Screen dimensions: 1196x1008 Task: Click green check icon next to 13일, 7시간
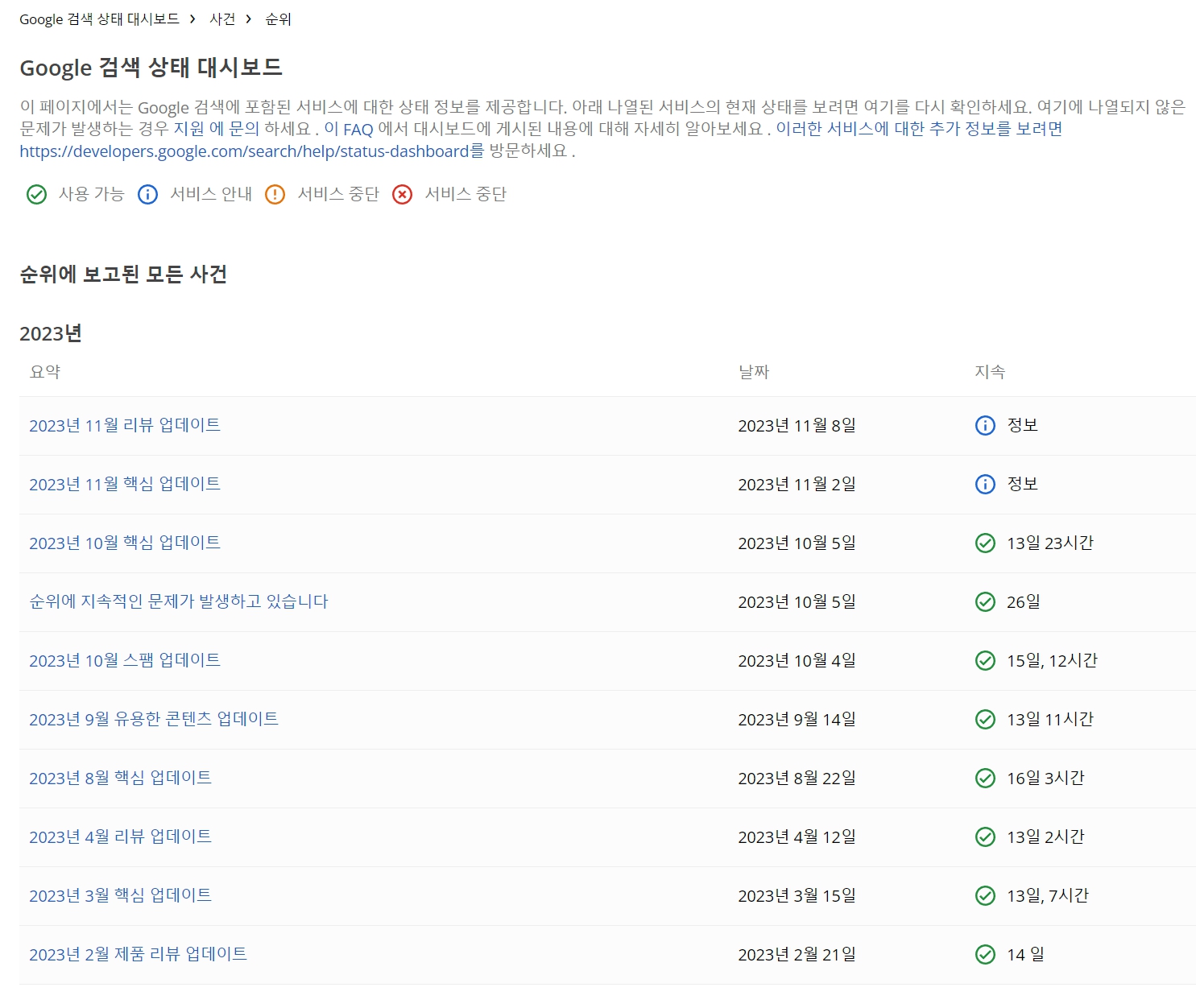click(x=985, y=896)
